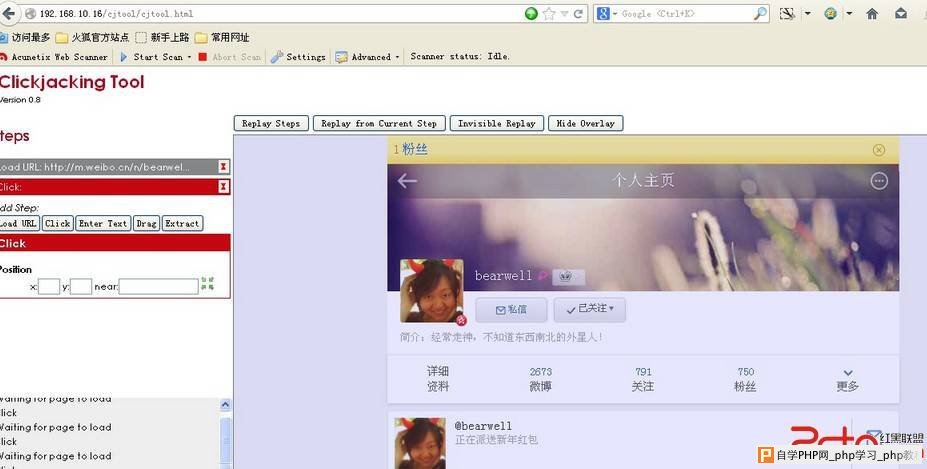Viewport: 927px width, 469px height.
Task: Click the log panel scroll-up arrow
Action: pyautogui.click(x=225, y=405)
